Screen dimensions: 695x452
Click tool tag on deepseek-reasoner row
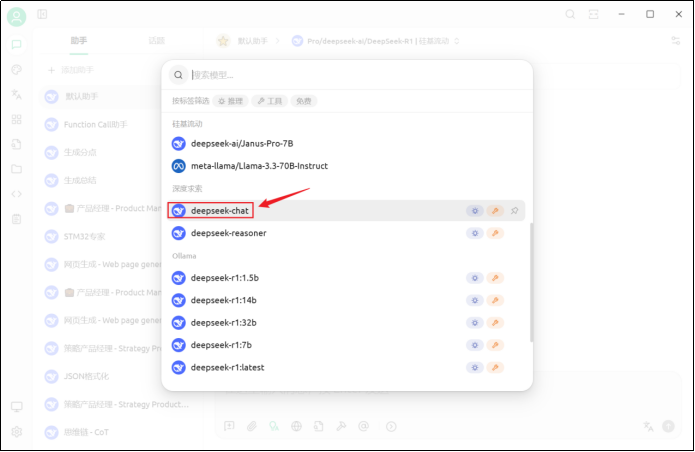point(495,233)
